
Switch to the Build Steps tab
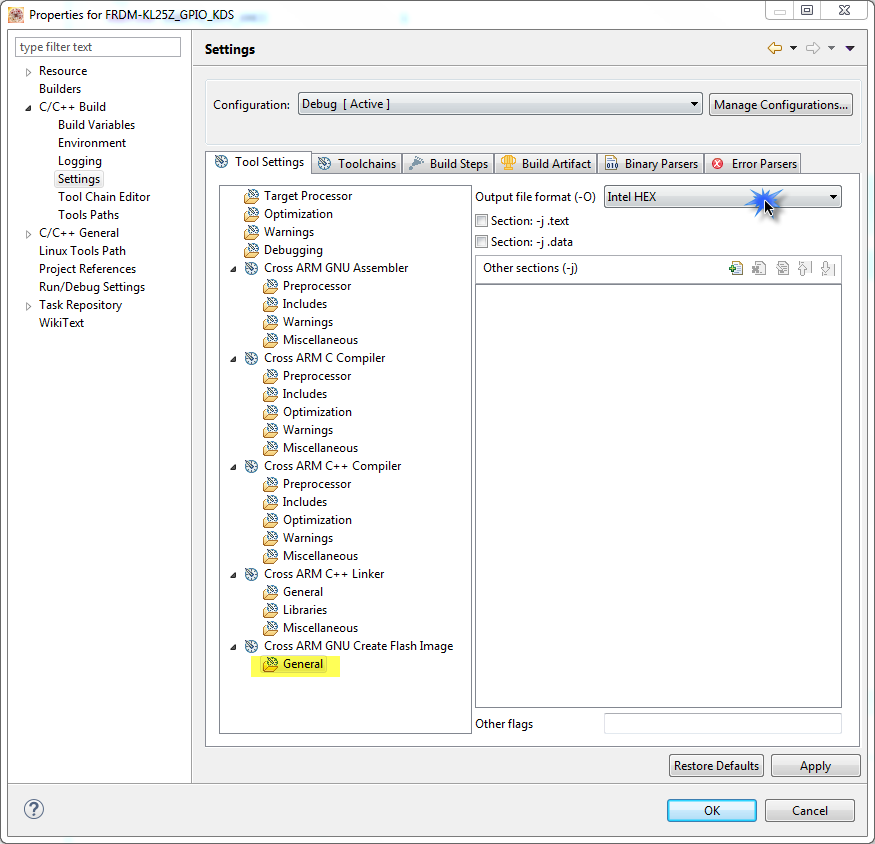click(449, 164)
